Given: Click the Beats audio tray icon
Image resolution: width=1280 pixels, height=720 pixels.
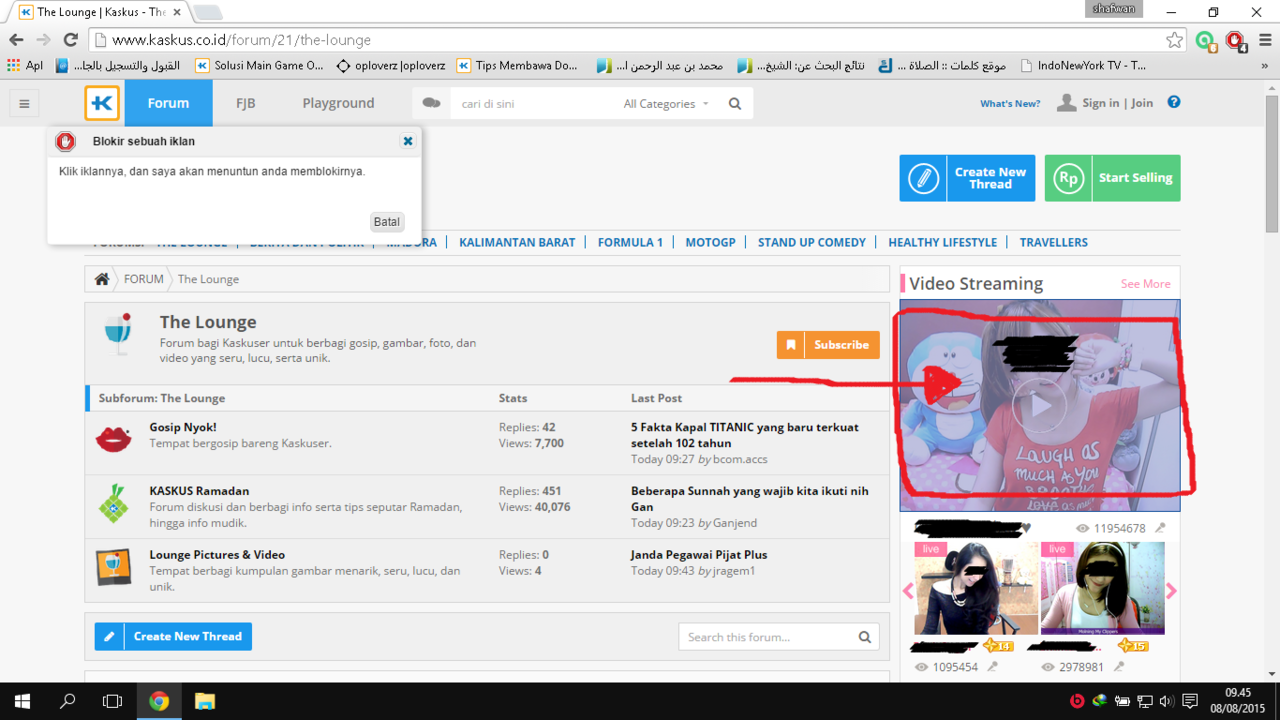Looking at the screenshot, I should pos(1077,701).
